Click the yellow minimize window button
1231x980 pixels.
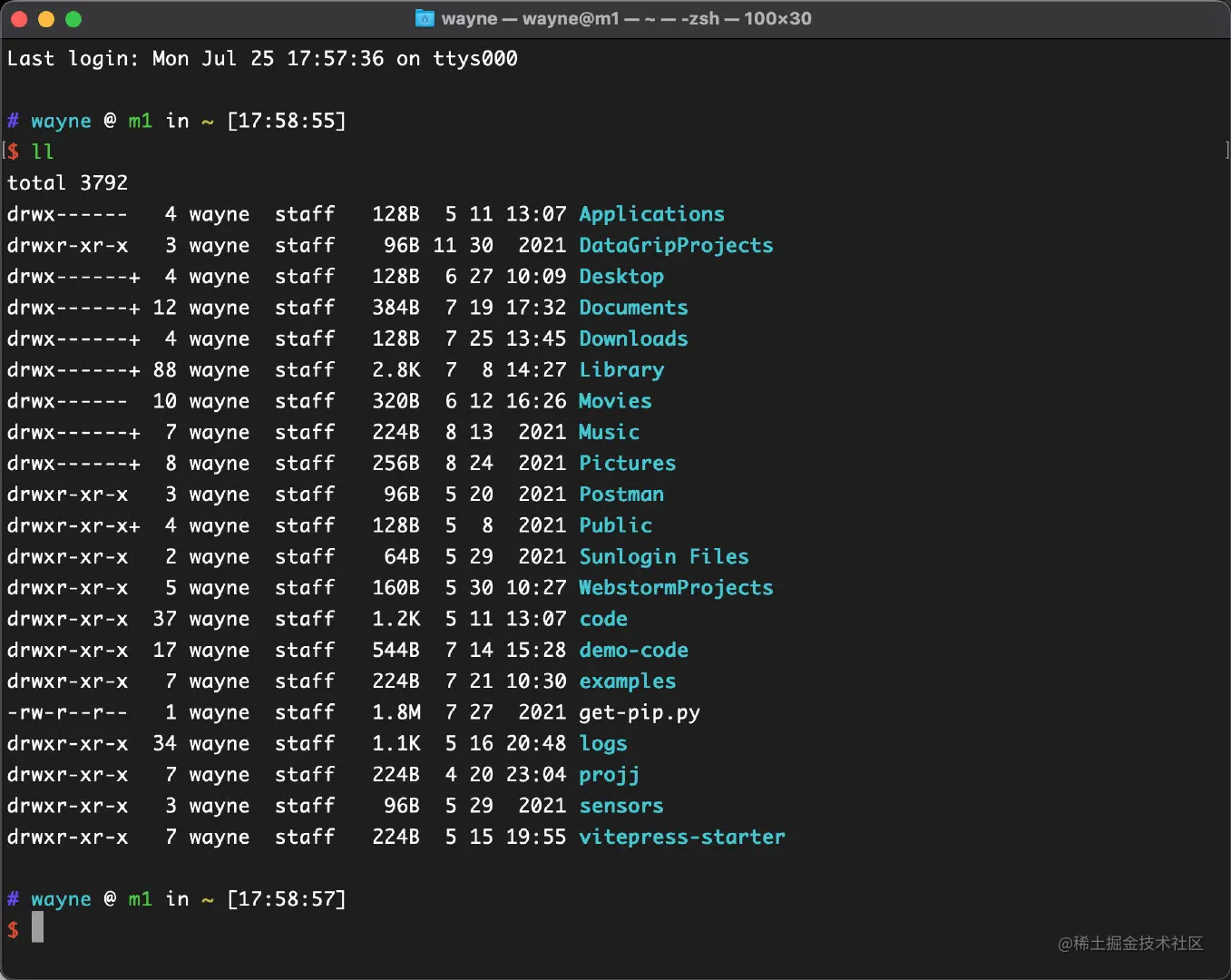(46, 19)
